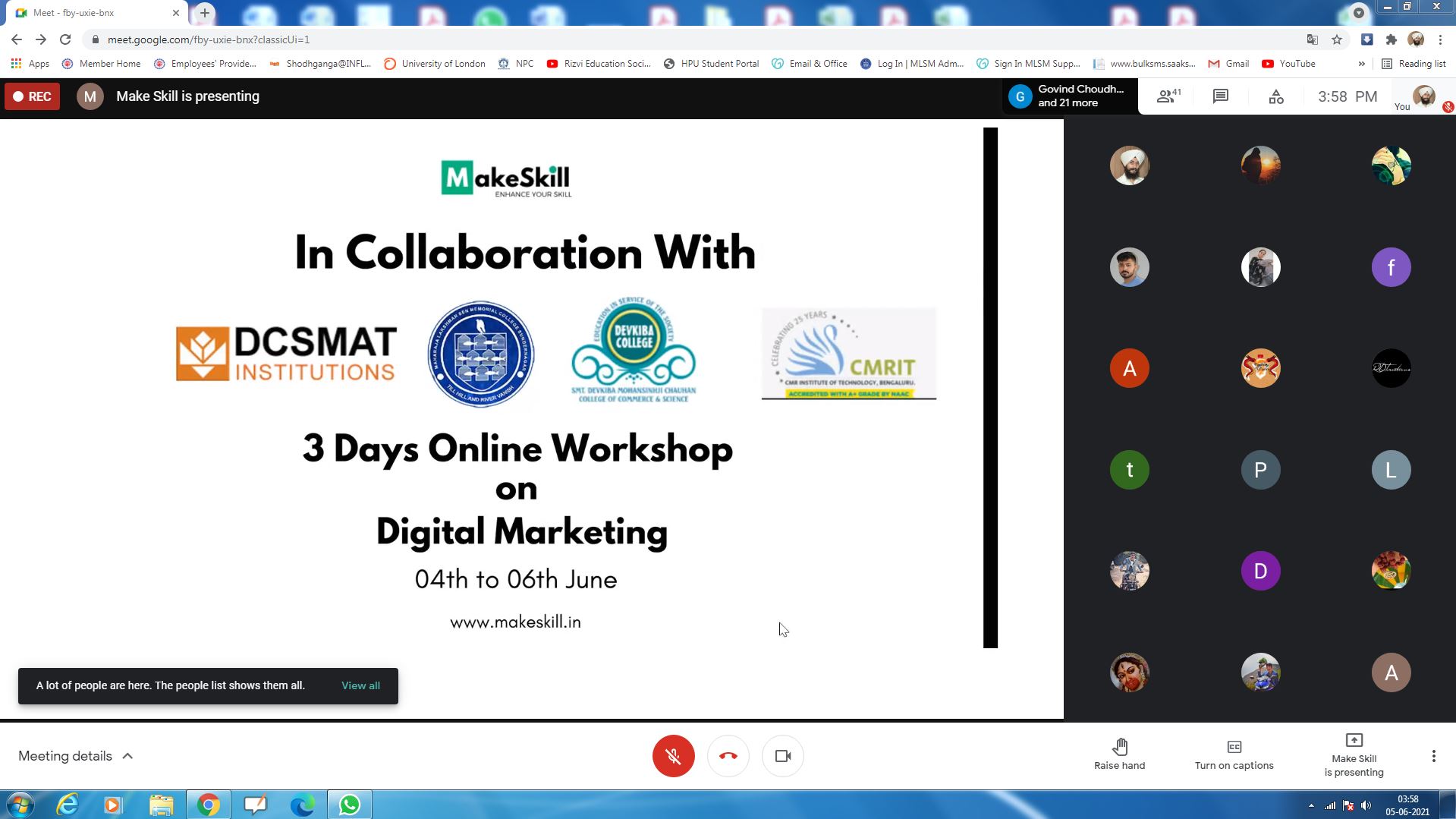The height and width of the screenshot is (819, 1456).
Task: Go back in browser history
Action: pyautogui.click(x=17, y=39)
